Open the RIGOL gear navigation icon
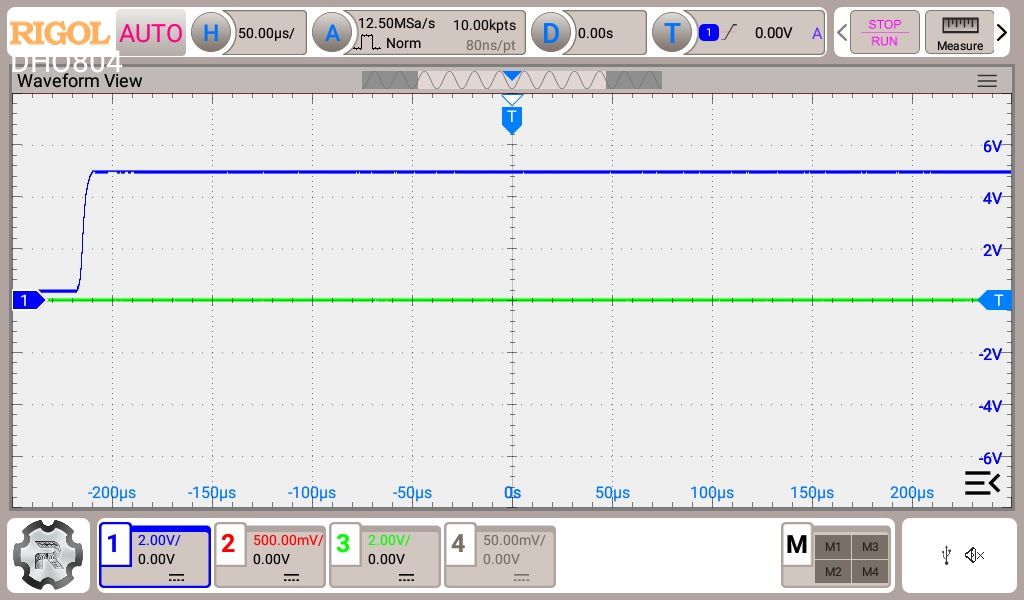The width and height of the screenshot is (1024, 600). (x=48, y=555)
